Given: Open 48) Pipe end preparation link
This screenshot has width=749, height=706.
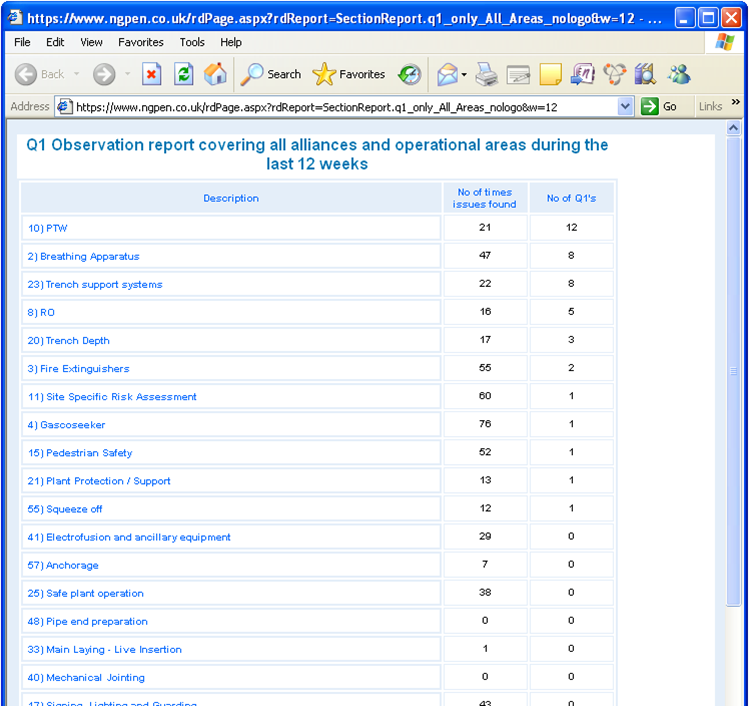Looking at the screenshot, I should pyautogui.click(x=87, y=621).
